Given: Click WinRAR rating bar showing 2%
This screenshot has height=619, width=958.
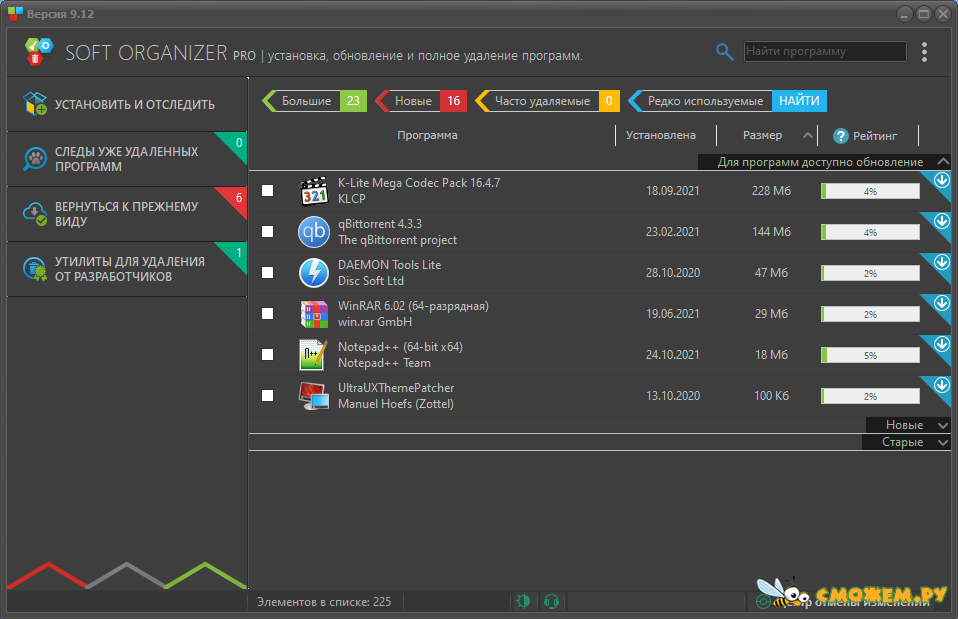Looking at the screenshot, I should coord(870,314).
